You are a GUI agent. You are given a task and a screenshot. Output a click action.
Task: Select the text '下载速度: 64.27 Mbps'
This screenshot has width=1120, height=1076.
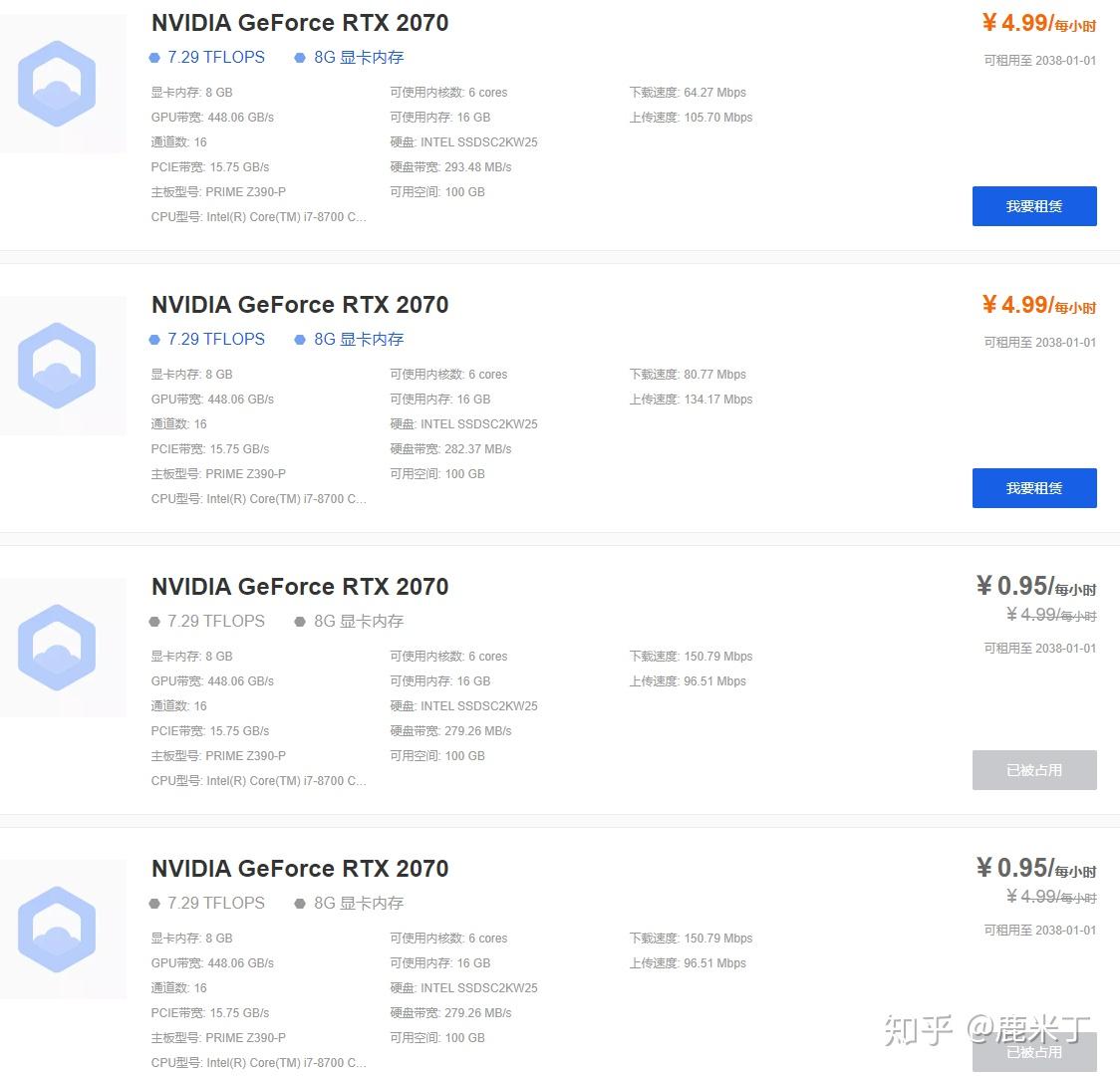point(688,92)
